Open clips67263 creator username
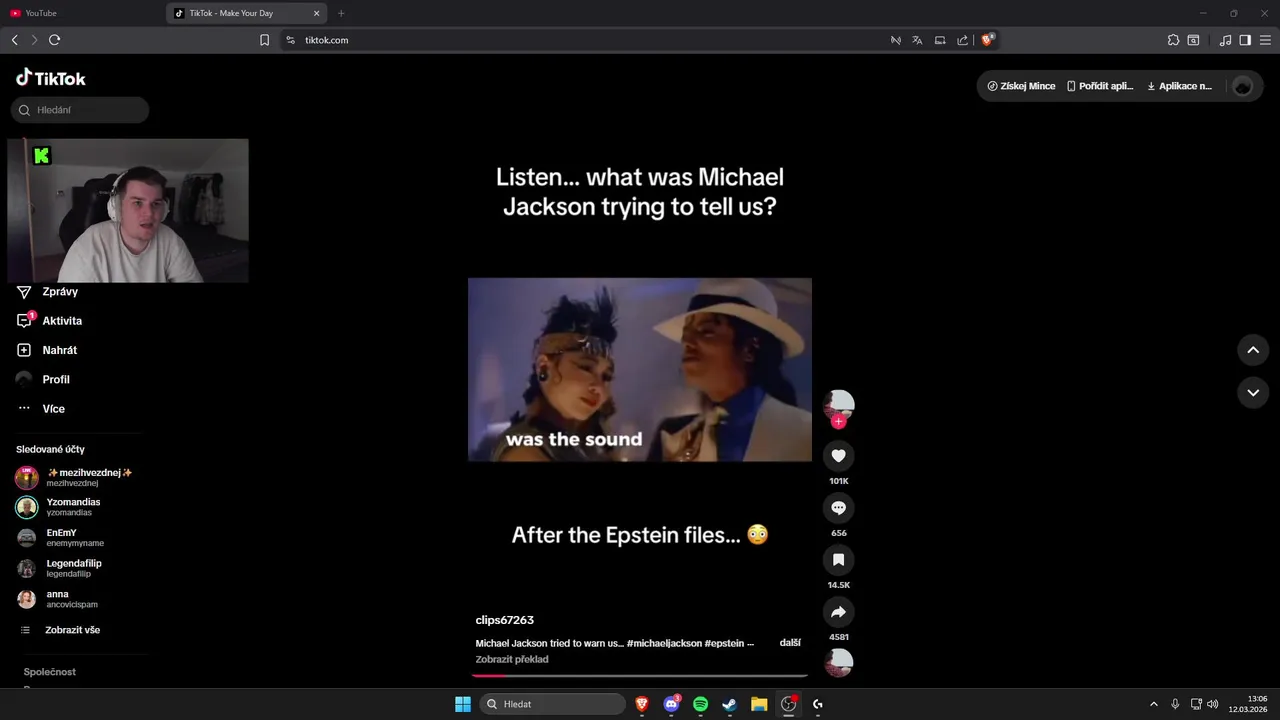This screenshot has height=720, width=1280. (x=505, y=620)
